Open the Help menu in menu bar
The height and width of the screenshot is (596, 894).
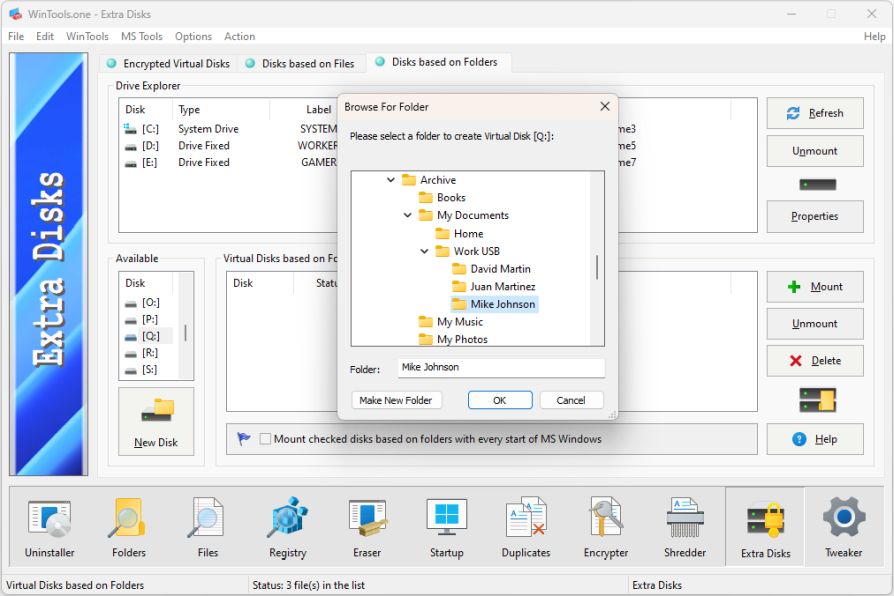[x=874, y=37]
